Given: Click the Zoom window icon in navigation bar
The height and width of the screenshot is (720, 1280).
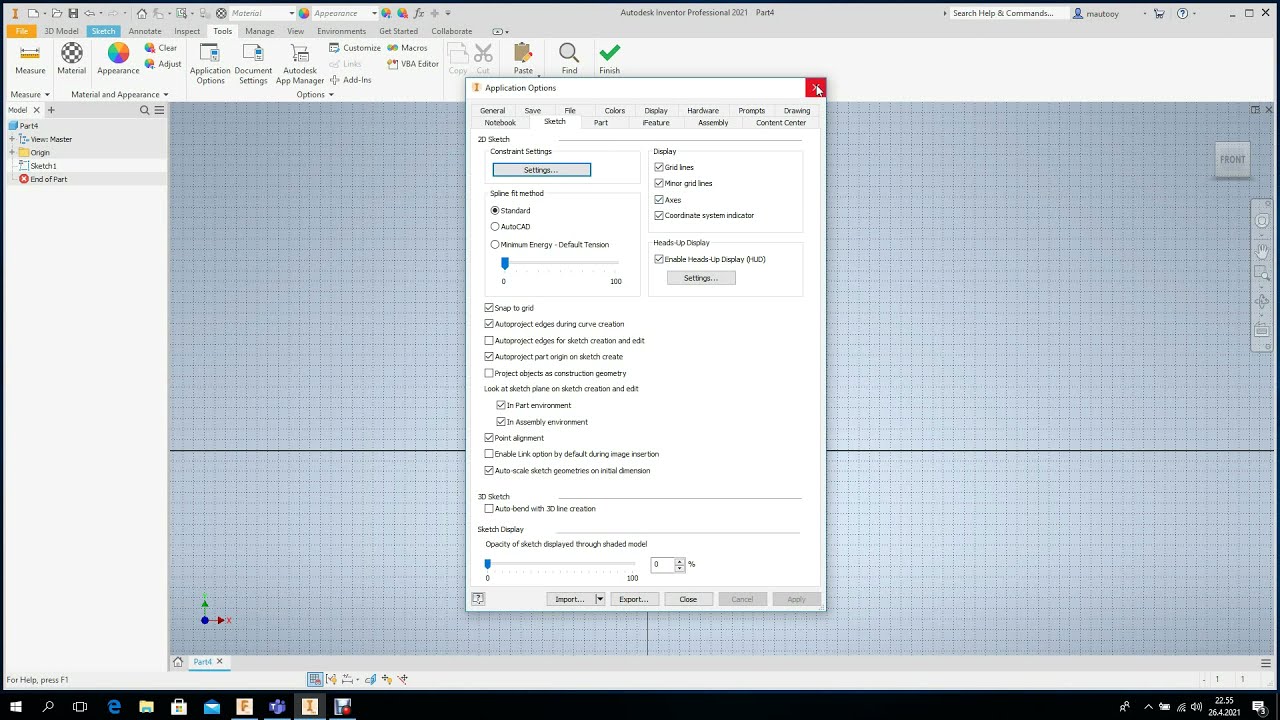Looking at the screenshot, I should coord(1262,275).
